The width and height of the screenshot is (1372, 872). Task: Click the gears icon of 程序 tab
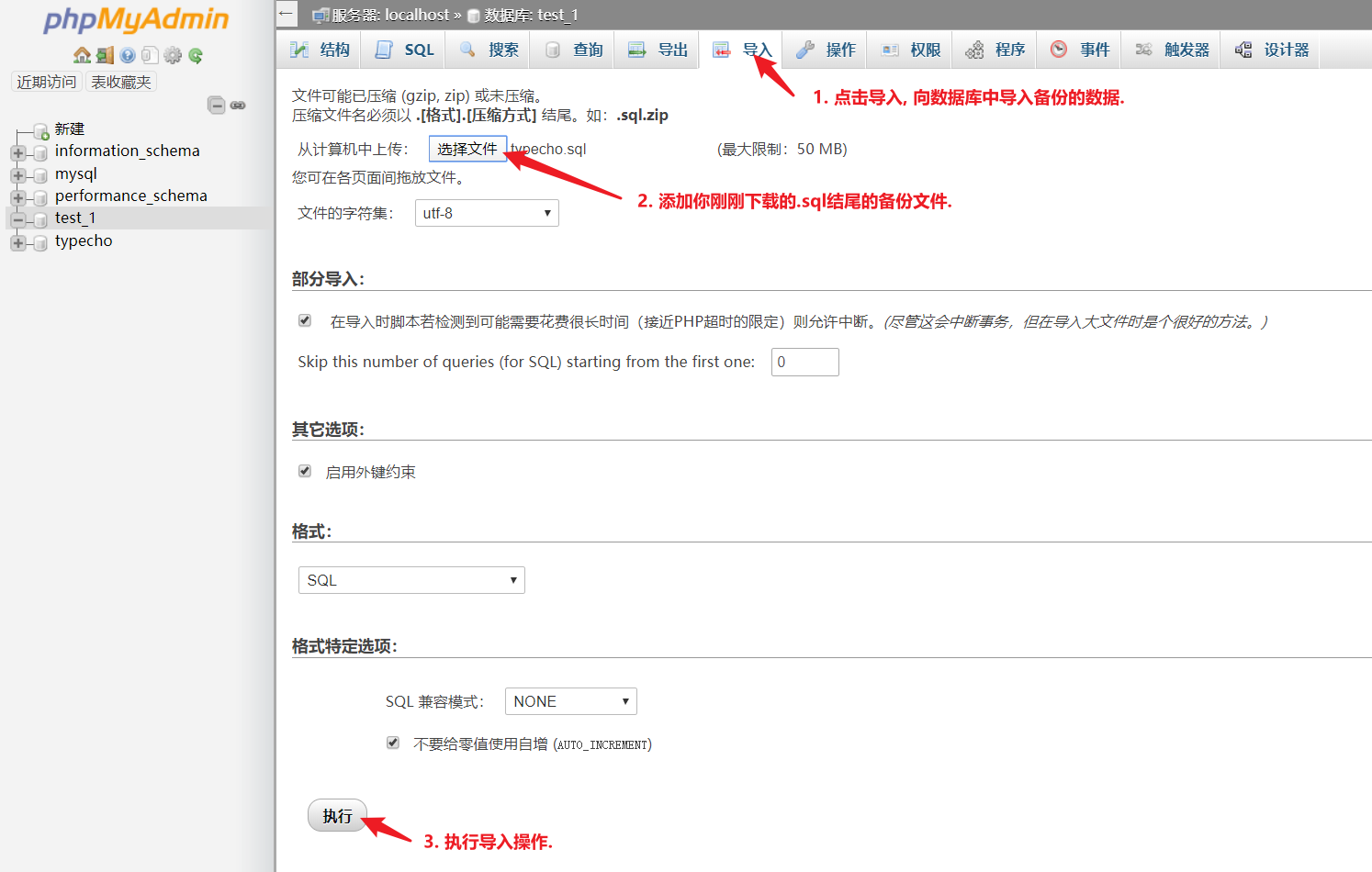point(974,50)
